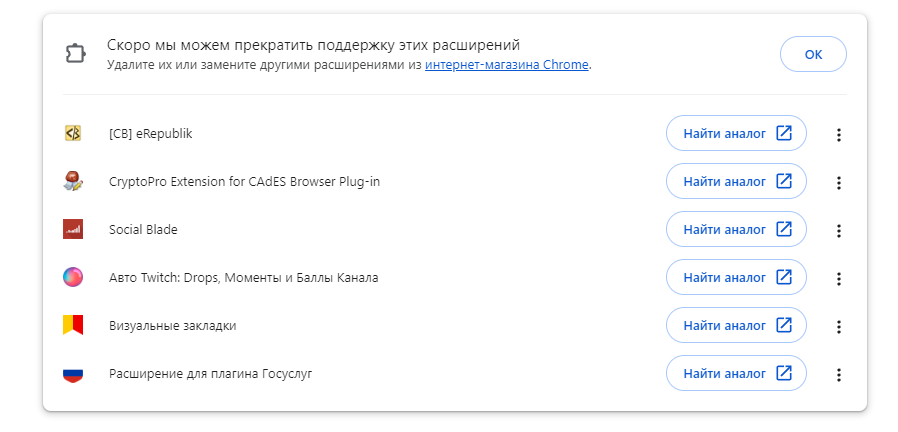The height and width of the screenshot is (432, 898).
Task: Dismiss the warning with the OK button
Action: [x=813, y=54]
